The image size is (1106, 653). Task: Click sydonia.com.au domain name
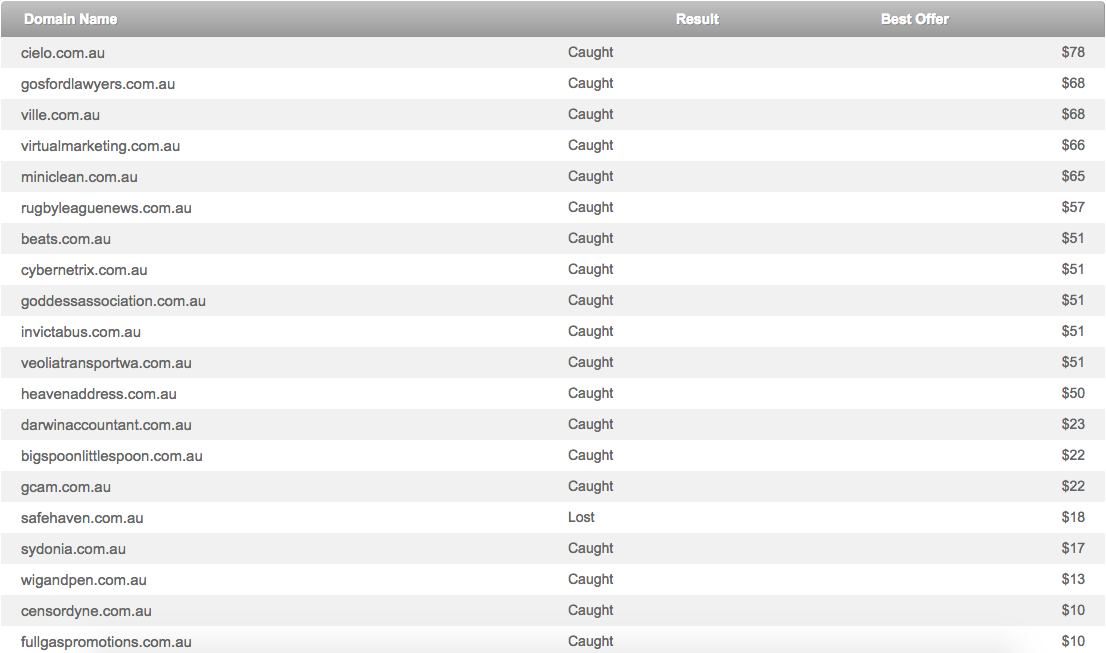click(73, 549)
